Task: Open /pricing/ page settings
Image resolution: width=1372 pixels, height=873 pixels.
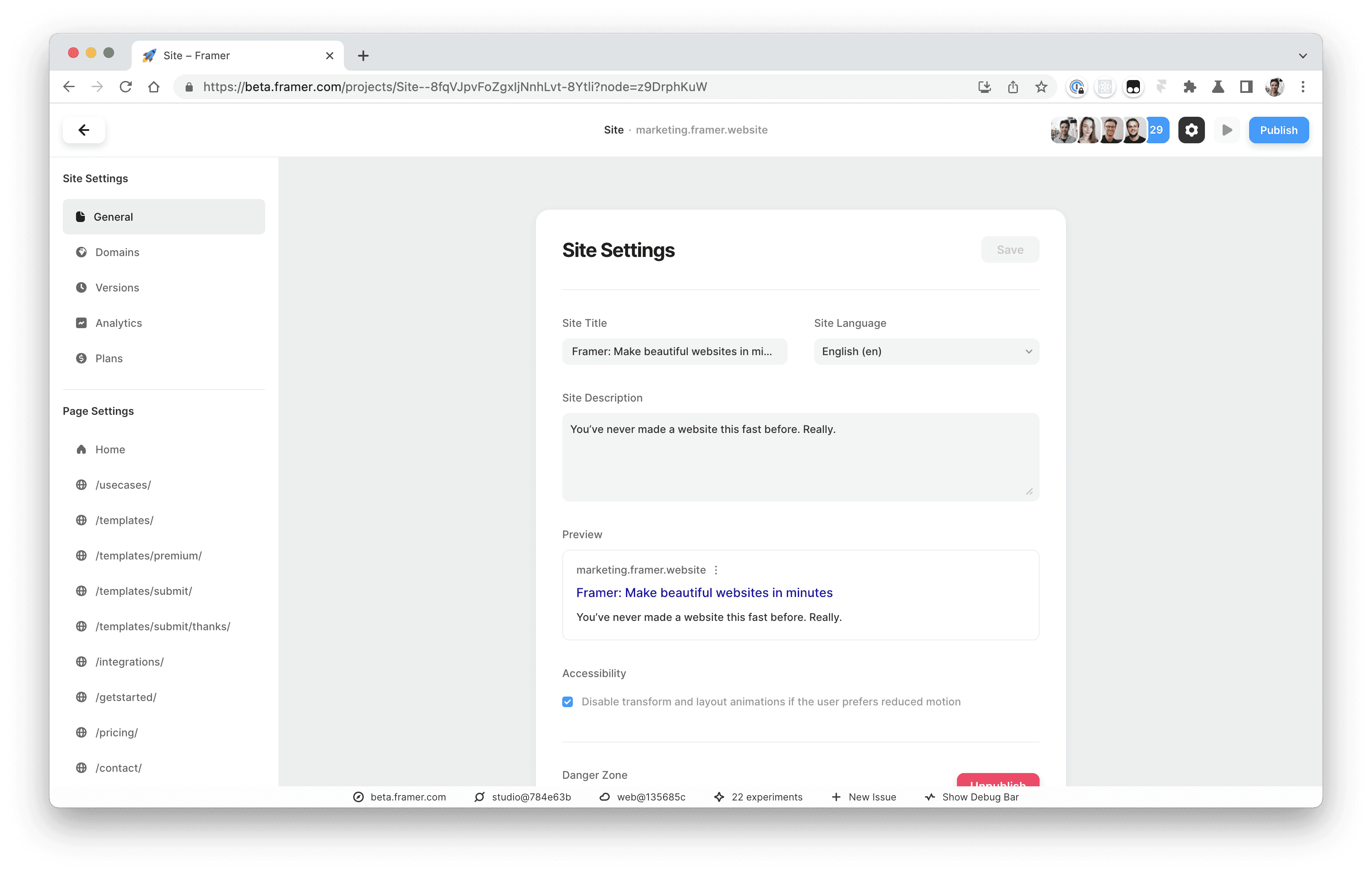Action: pos(116,732)
